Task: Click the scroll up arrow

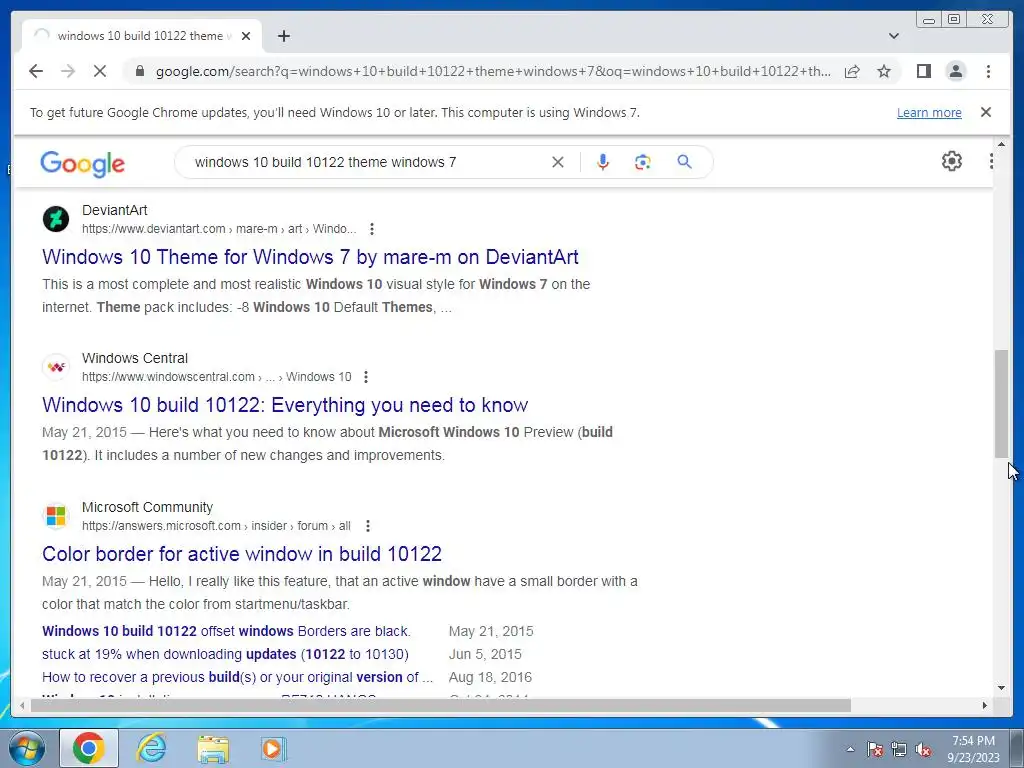Action: [x=1001, y=144]
